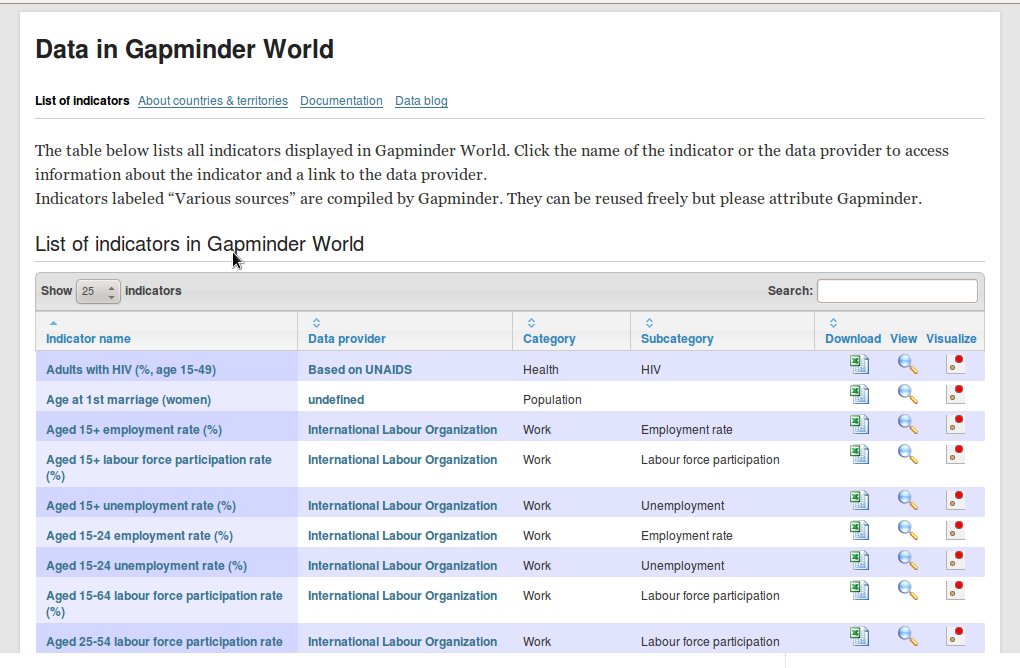This screenshot has width=1020, height=668.
Task: View Aged 15+ labour force participation data
Action: click(x=907, y=455)
